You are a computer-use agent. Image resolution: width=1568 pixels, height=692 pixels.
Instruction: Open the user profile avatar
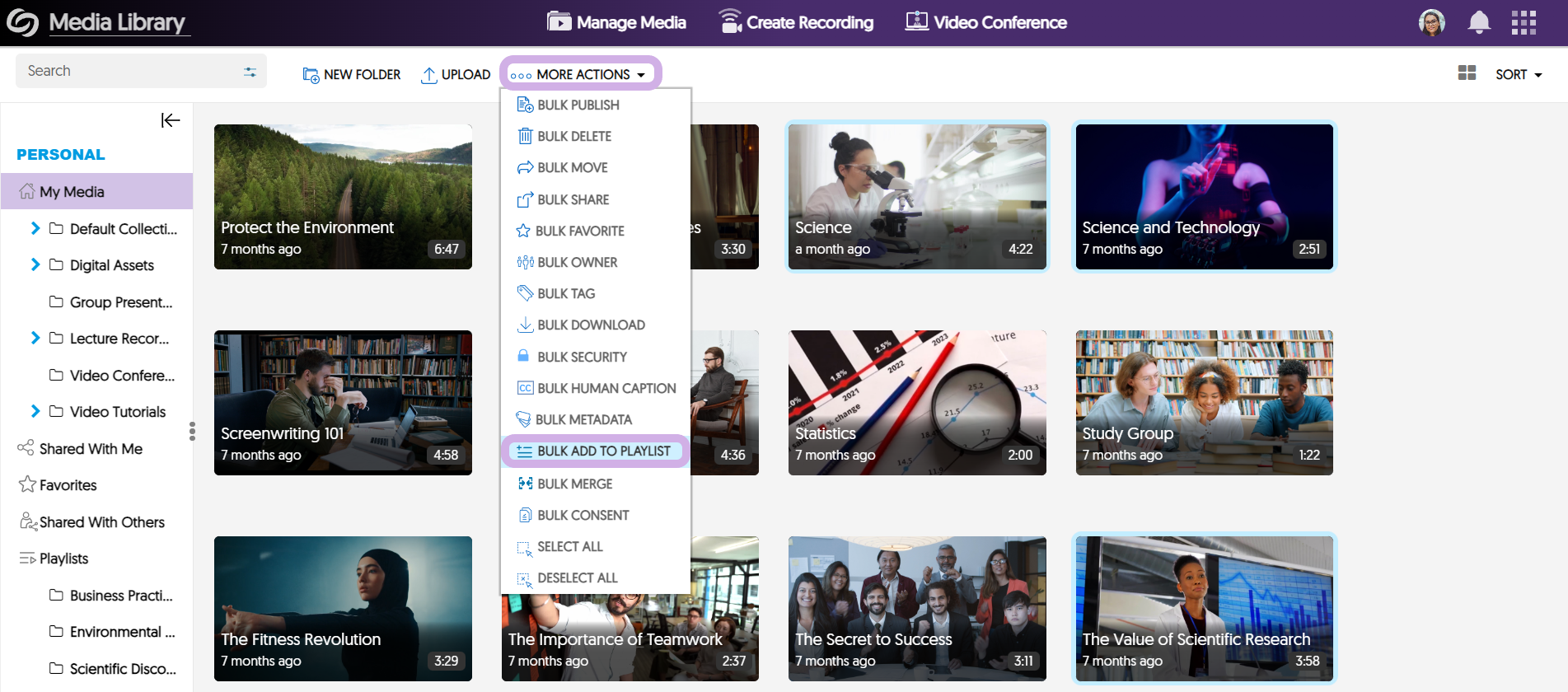(x=1431, y=22)
